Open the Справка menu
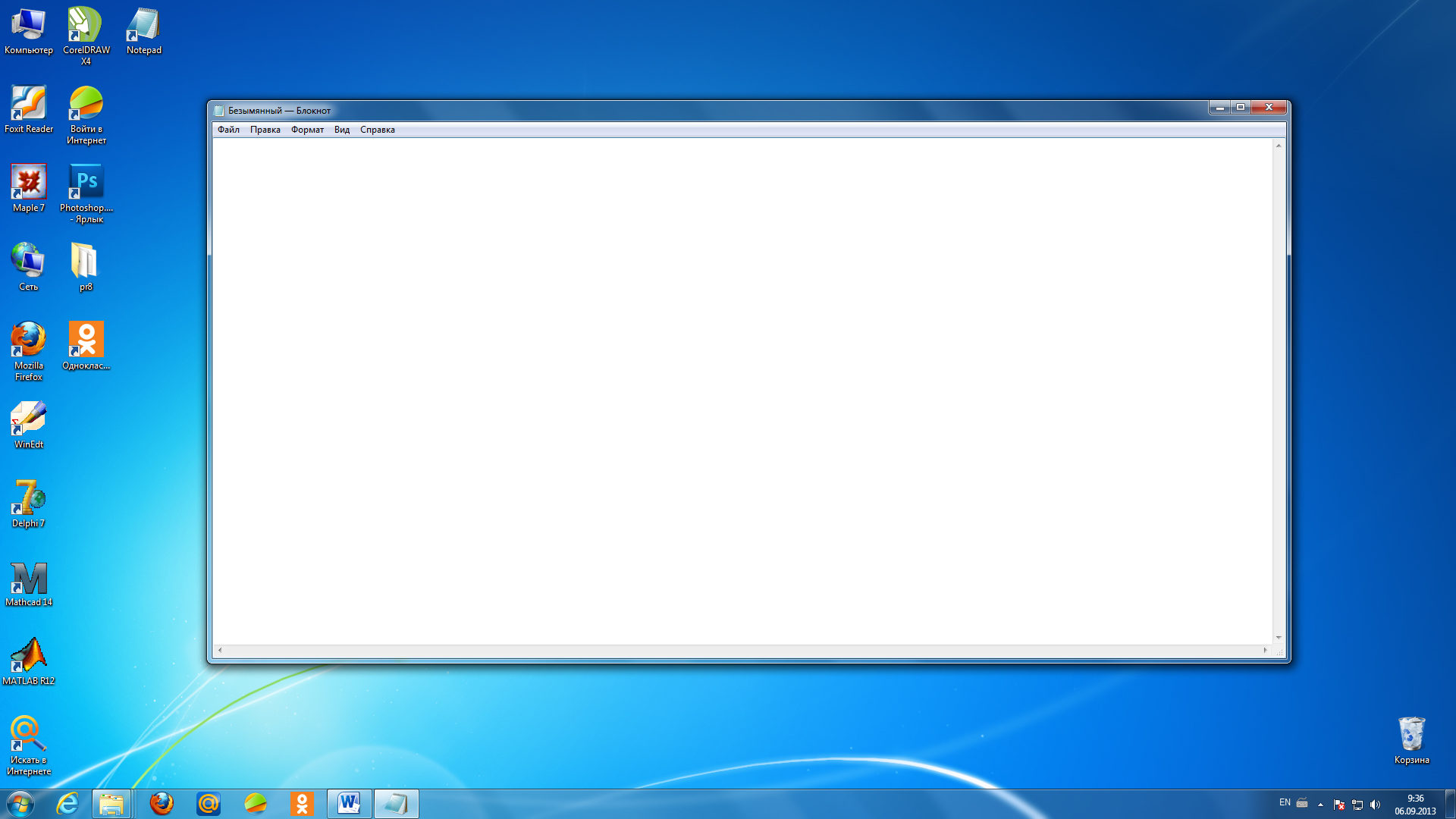This screenshot has height=819, width=1456. pyautogui.click(x=377, y=130)
